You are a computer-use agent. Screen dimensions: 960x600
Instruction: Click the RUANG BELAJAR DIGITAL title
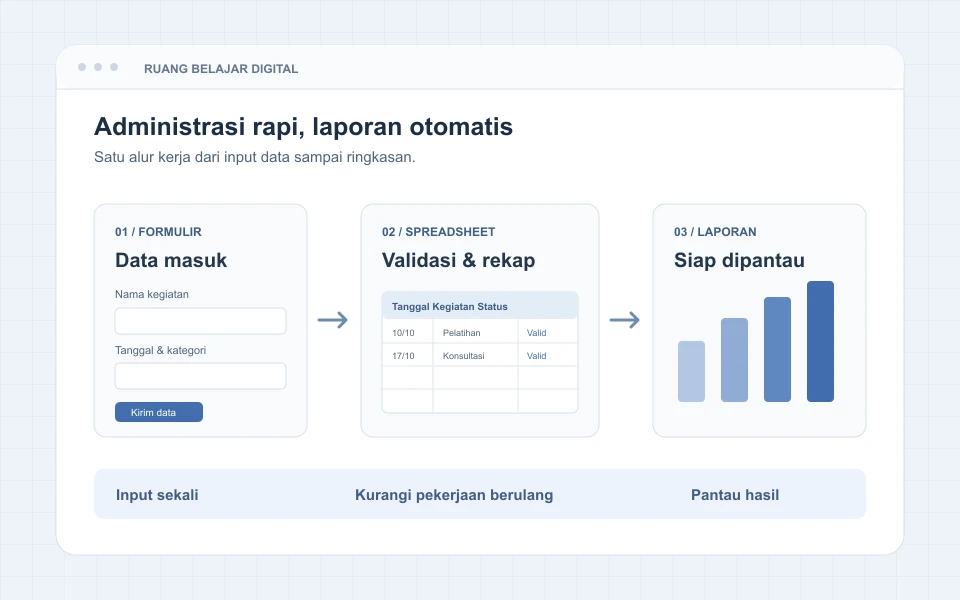coord(221,69)
